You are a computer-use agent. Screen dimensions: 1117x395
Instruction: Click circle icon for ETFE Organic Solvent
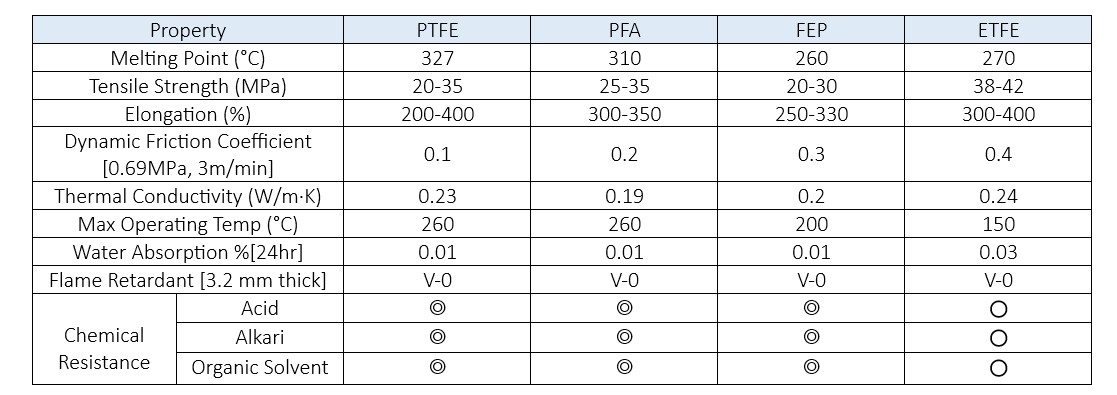coord(998,368)
